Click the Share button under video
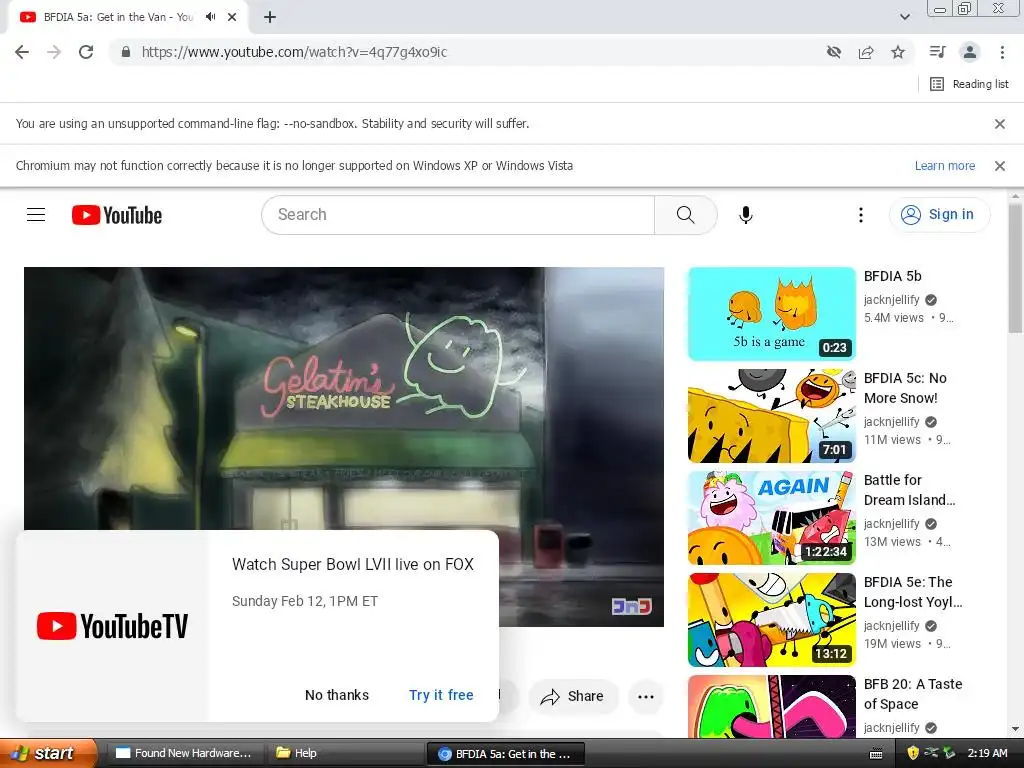Screen dimensions: 1024x768 573,697
